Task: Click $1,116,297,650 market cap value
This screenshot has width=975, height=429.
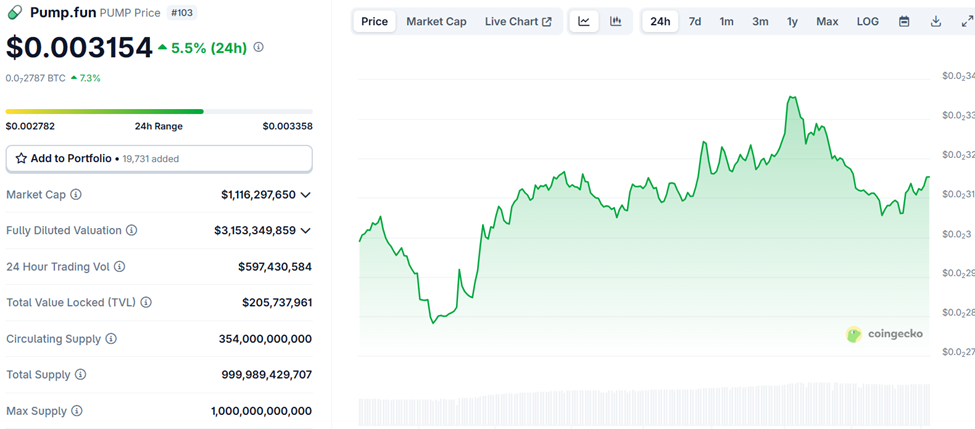Action: [259, 195]
